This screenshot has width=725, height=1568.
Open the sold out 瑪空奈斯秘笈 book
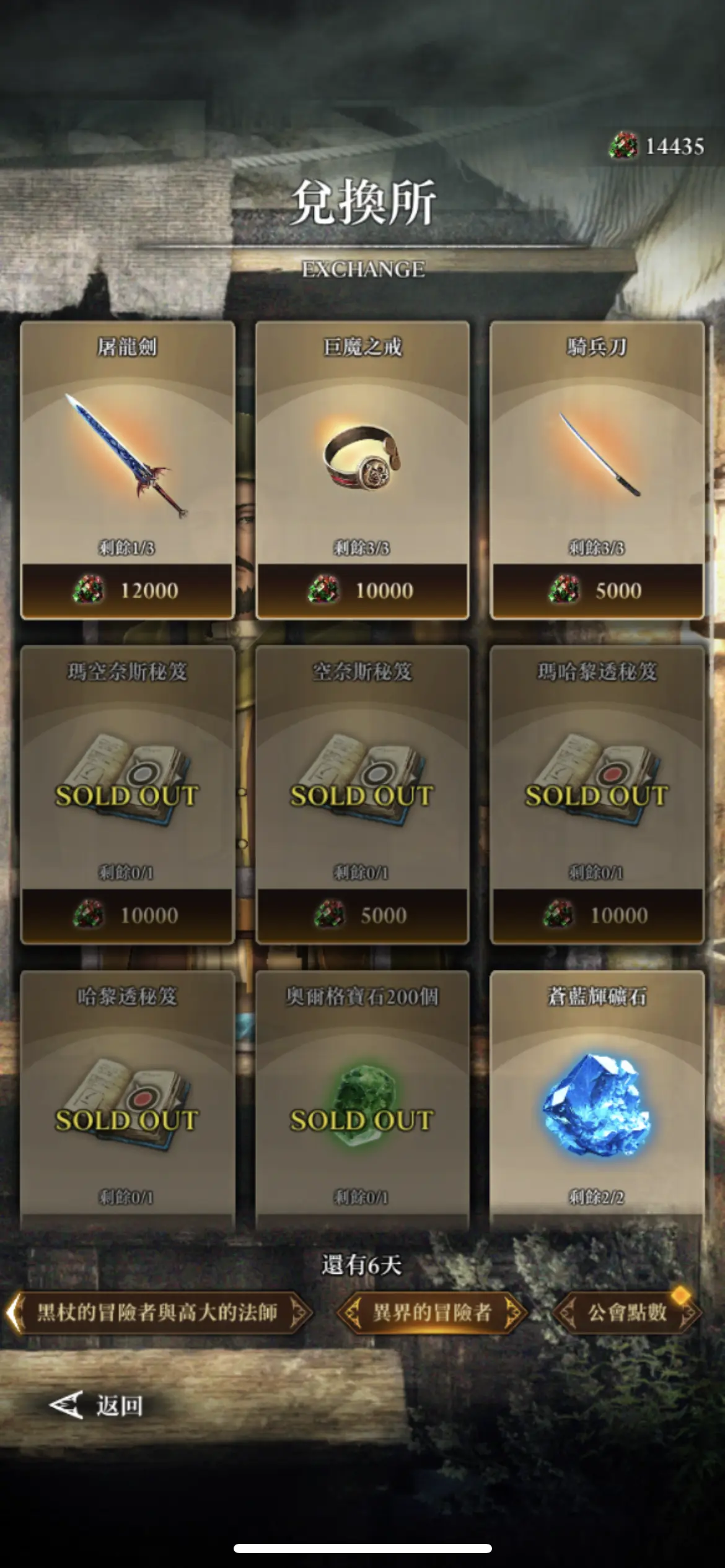(126, 780)
